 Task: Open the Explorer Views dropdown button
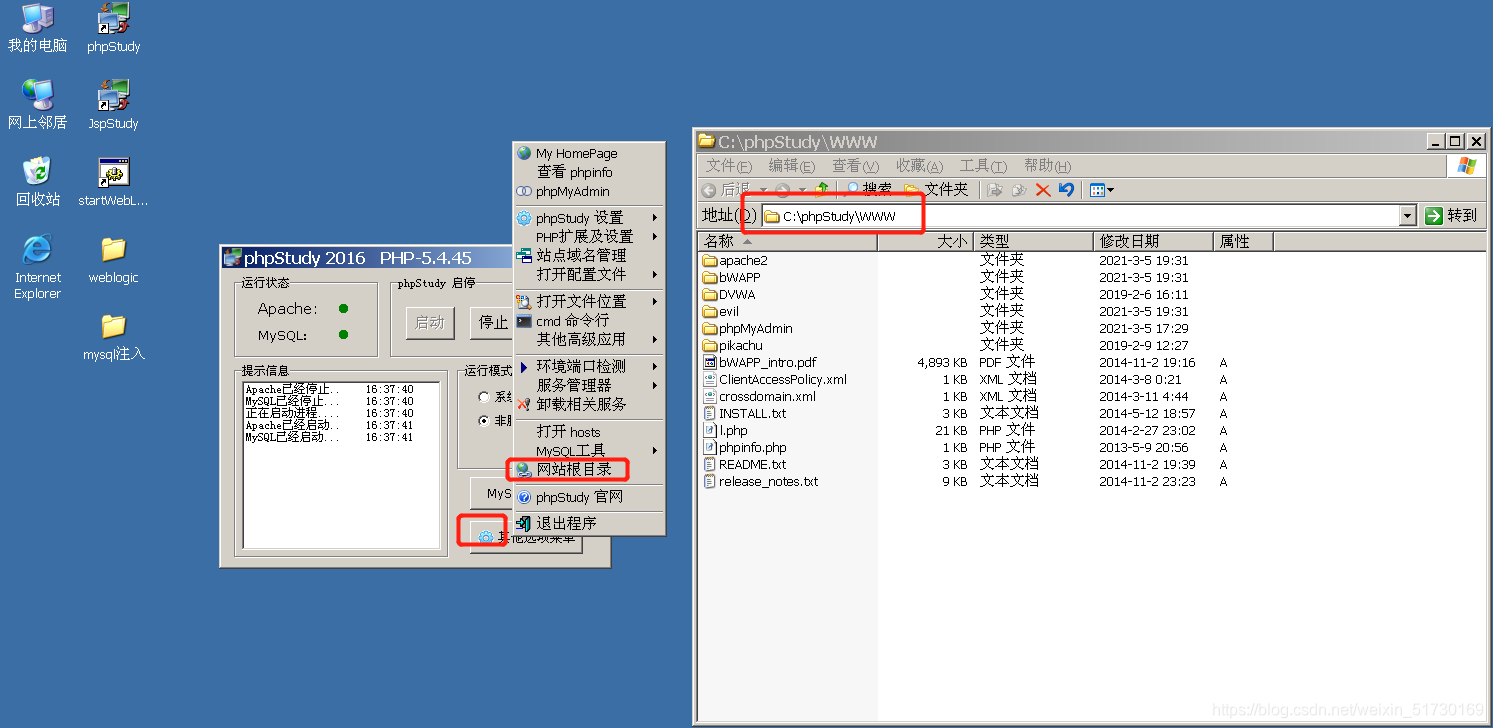click(x=1101, y=189)
